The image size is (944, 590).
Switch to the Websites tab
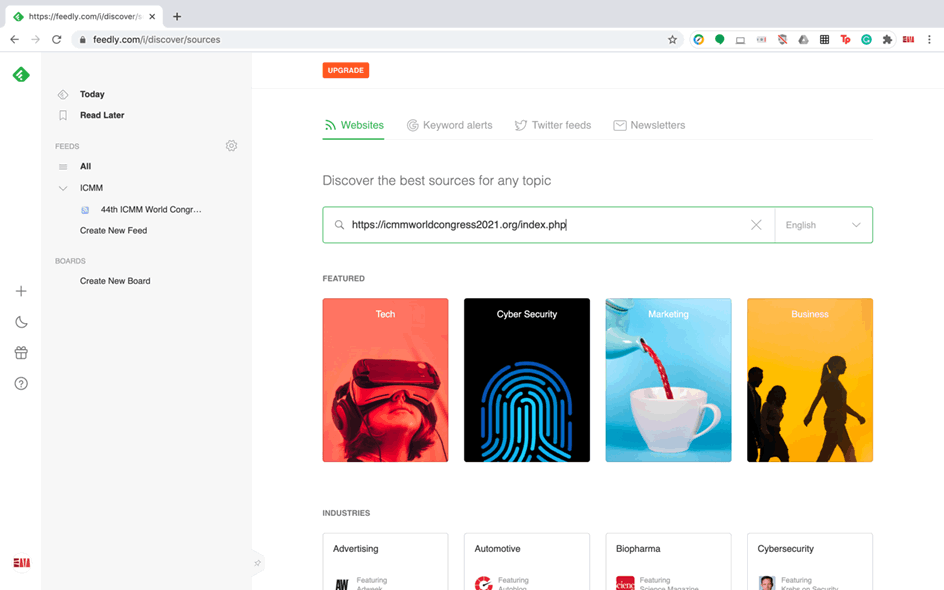353,125
